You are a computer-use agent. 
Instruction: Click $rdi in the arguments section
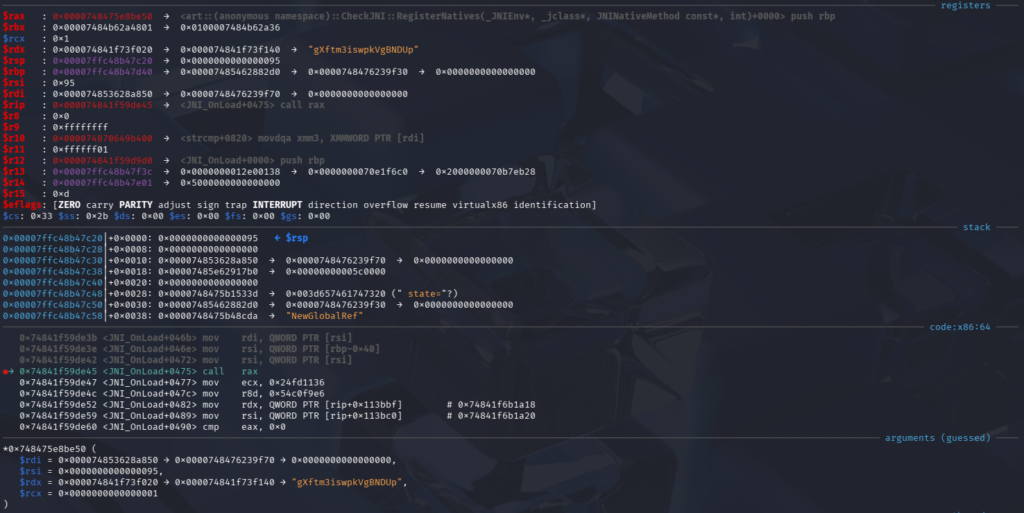[x=30, y=460]
